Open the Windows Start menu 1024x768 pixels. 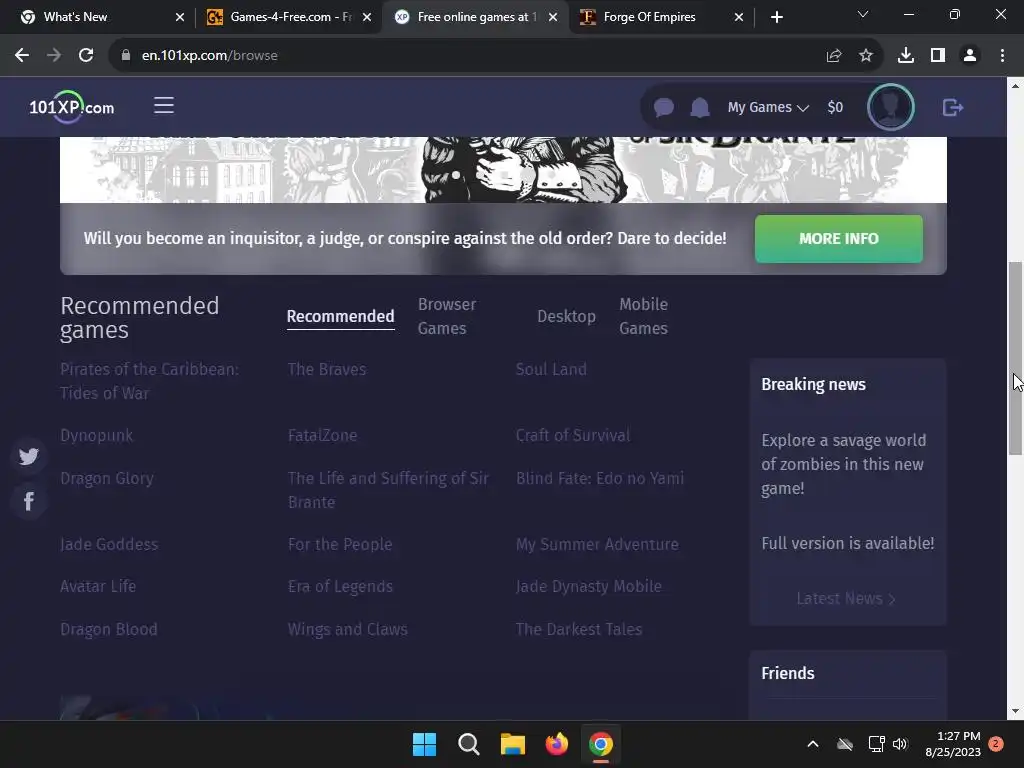tap(424, 744)
